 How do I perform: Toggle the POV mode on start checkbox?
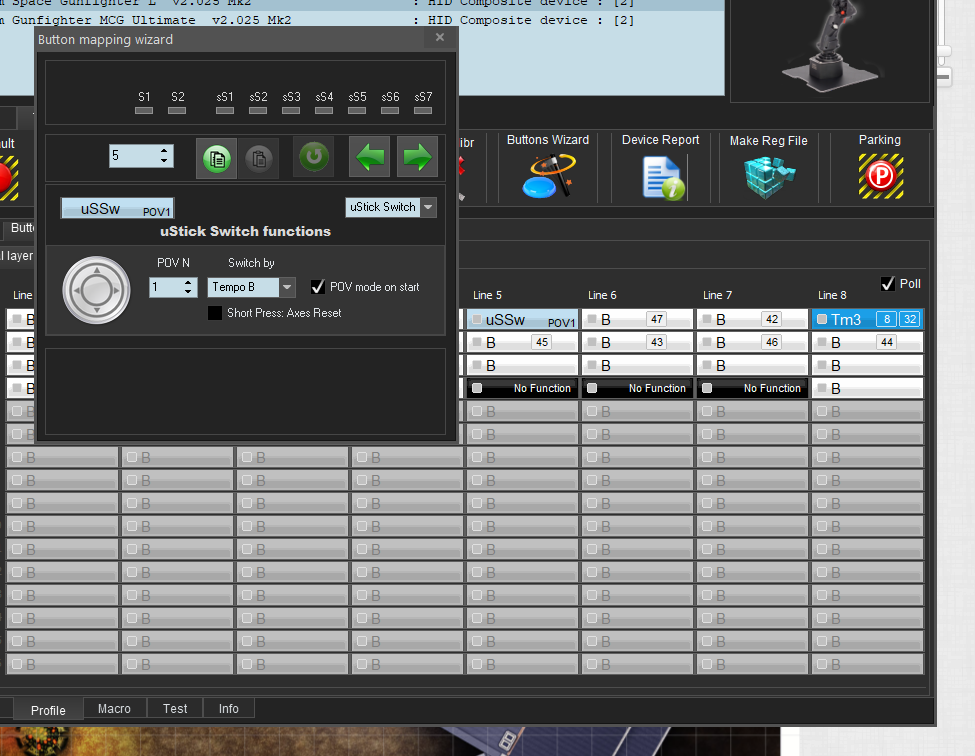pyautogui.click(x=318, y=287)
